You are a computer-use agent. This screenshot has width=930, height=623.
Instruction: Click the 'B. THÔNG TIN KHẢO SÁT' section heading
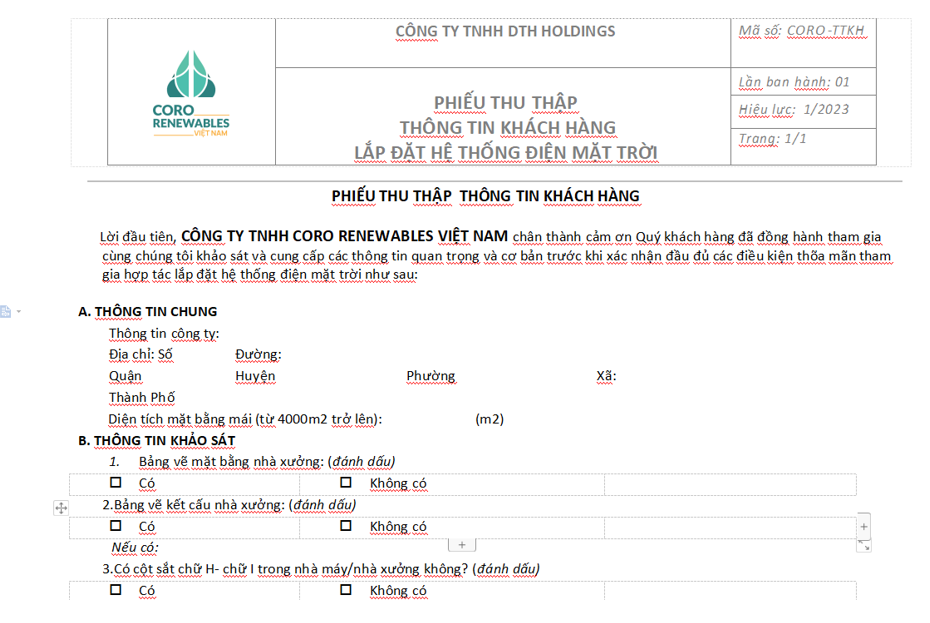pos(157,441)
